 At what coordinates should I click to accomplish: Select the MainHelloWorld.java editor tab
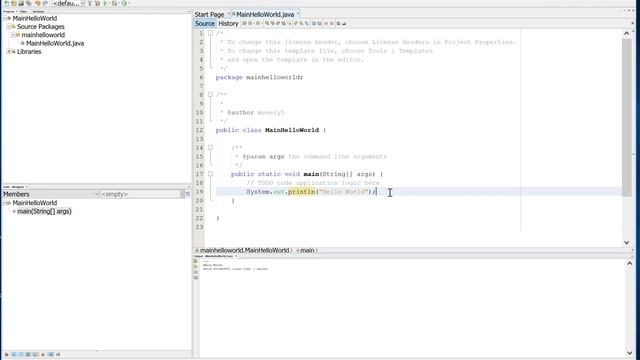click(x=264, y=14)
